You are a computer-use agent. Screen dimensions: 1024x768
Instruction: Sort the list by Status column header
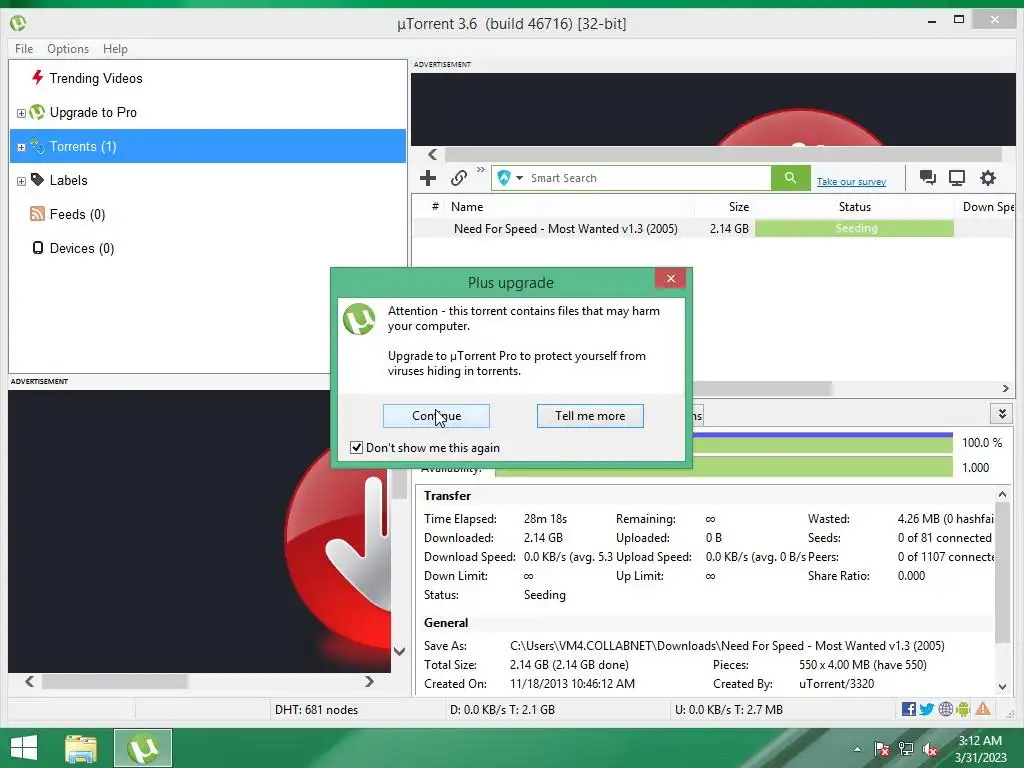854,206
